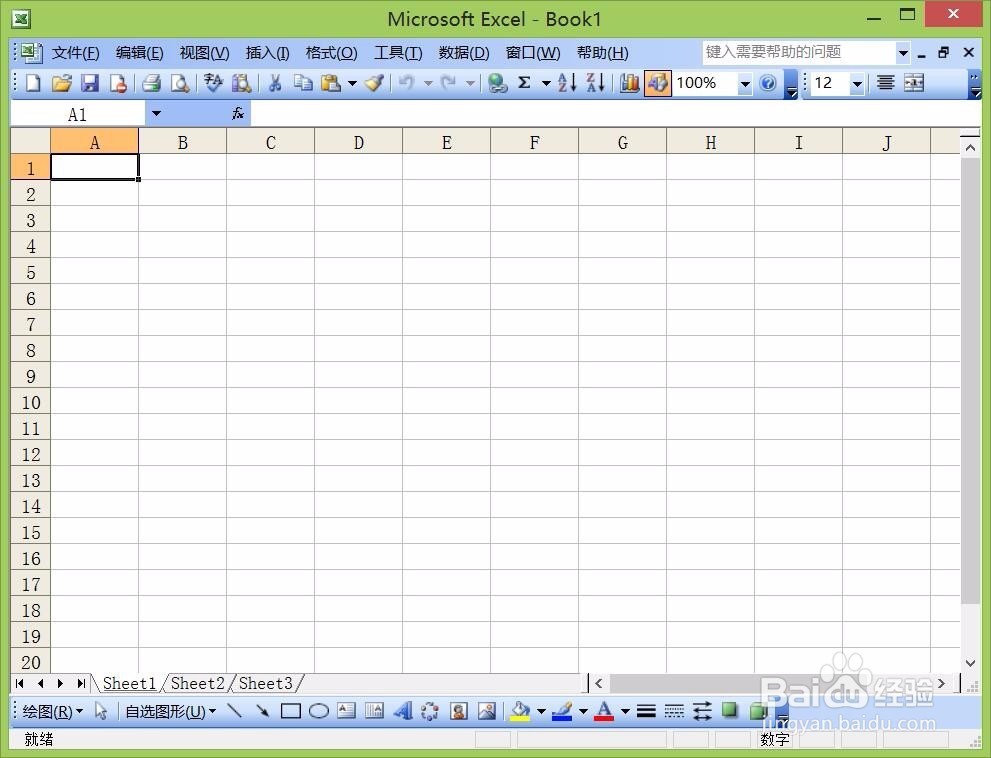Expand AutoSum functions dropdown arrow
The height and width of the screenshot is (758, 991).
tap(546, 83)
